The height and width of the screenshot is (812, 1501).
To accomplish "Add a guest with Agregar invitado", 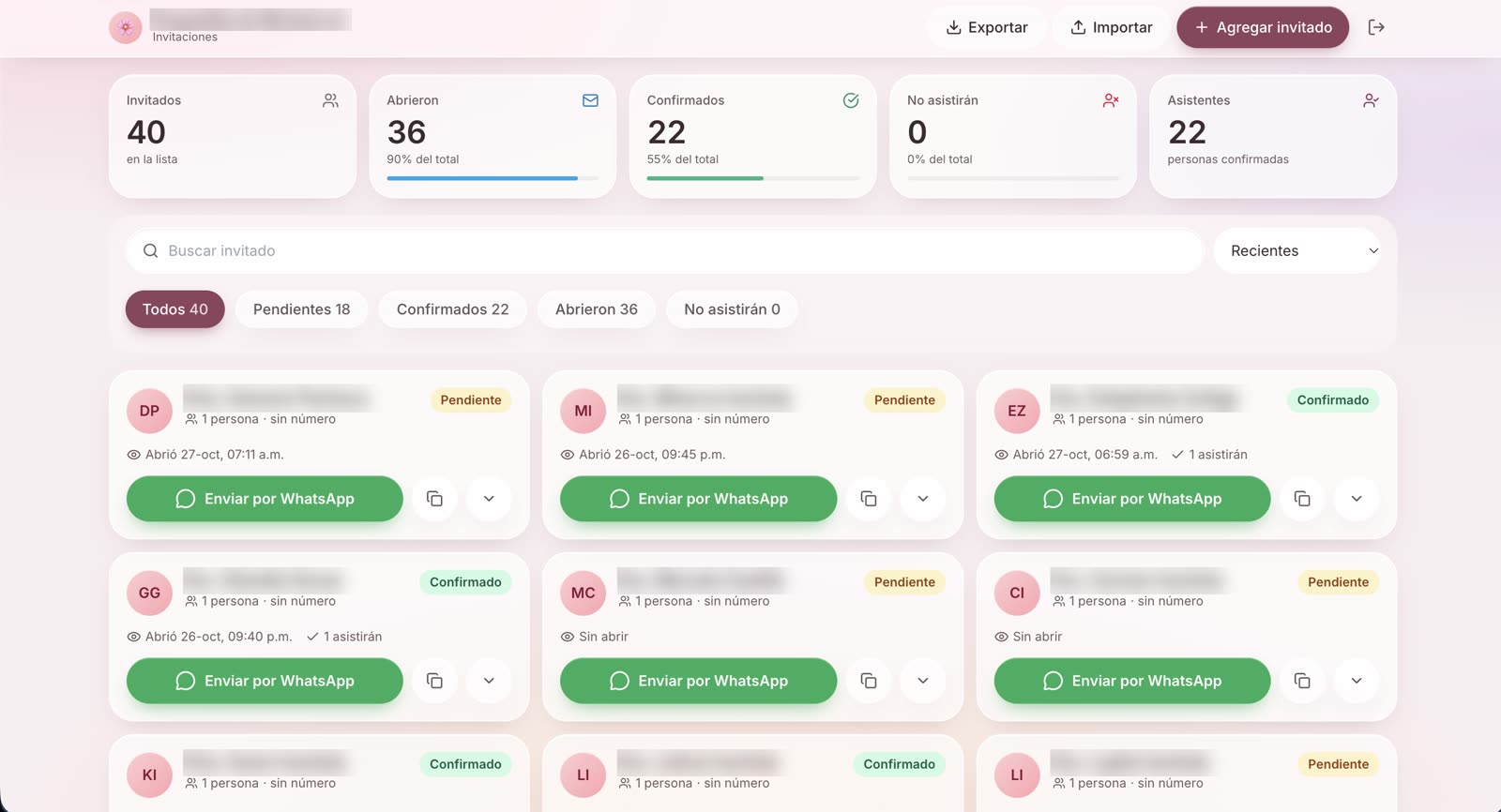I will point(1263,27).
